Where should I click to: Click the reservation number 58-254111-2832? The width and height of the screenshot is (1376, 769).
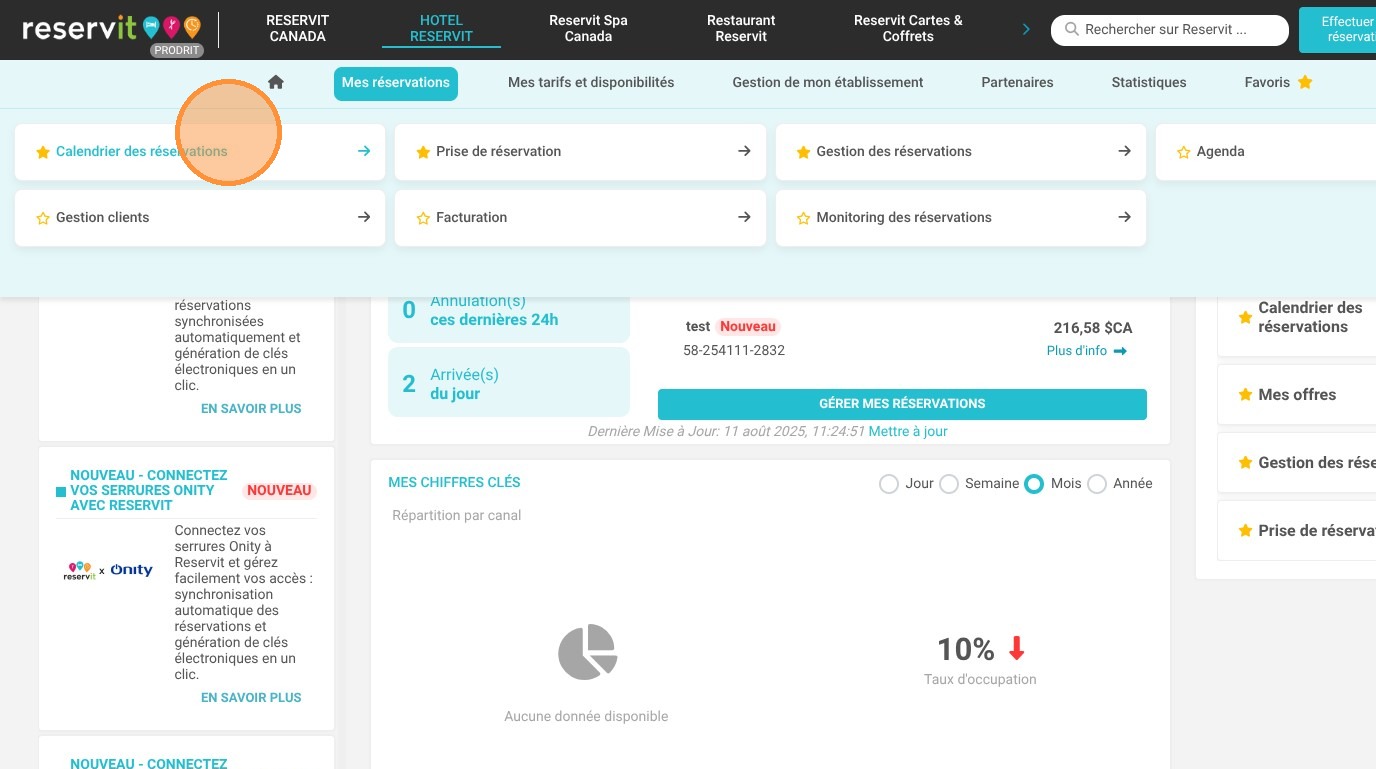pos(734,351)
